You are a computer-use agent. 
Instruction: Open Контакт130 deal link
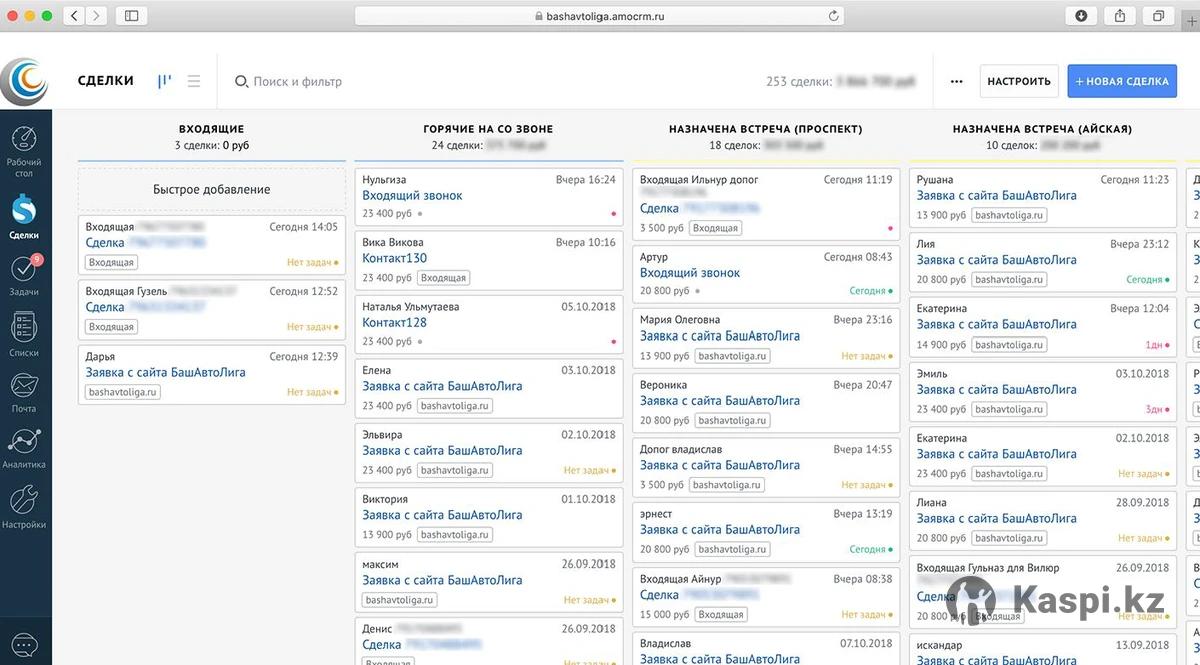coord(394,258)
